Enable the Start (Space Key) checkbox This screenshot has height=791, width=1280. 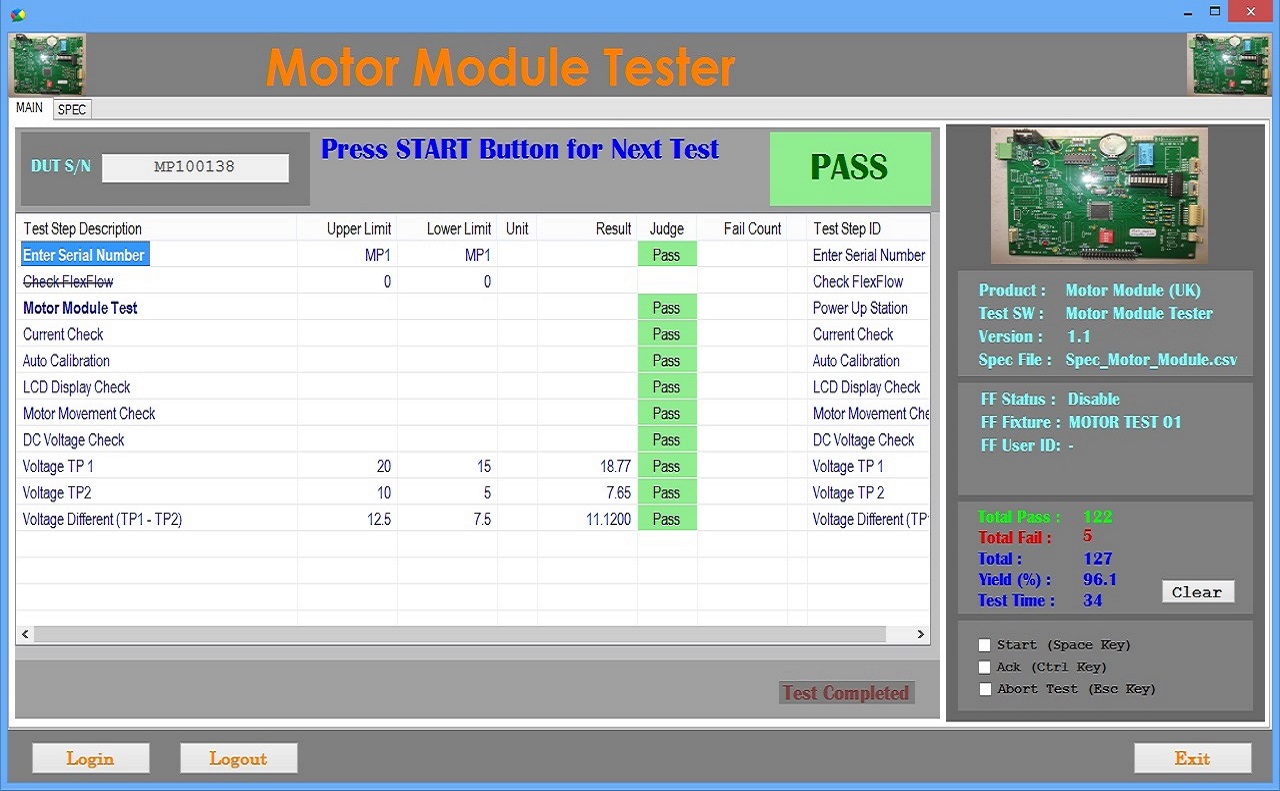(985, 645)
